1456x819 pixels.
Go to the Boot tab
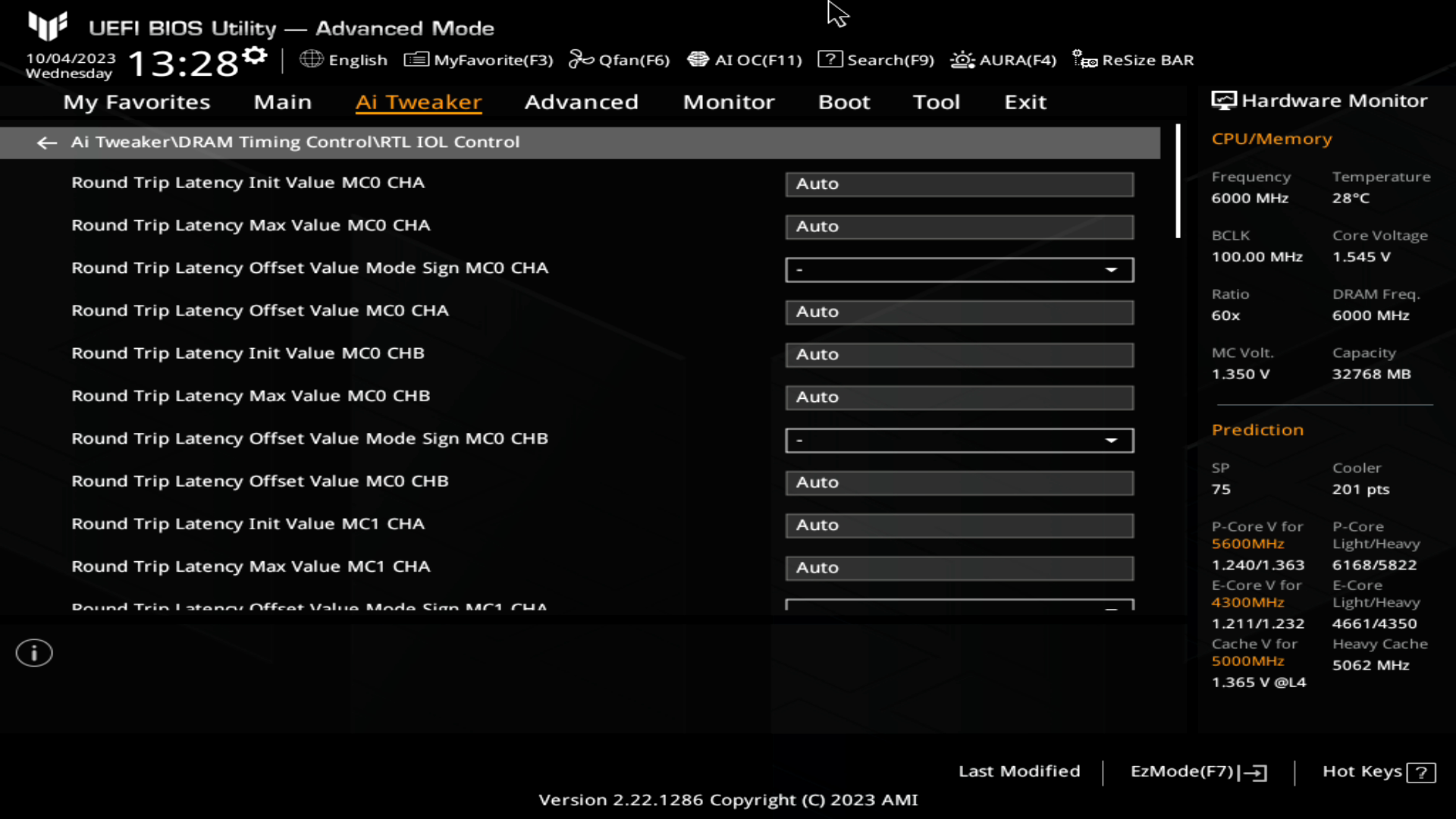point(844,102)
